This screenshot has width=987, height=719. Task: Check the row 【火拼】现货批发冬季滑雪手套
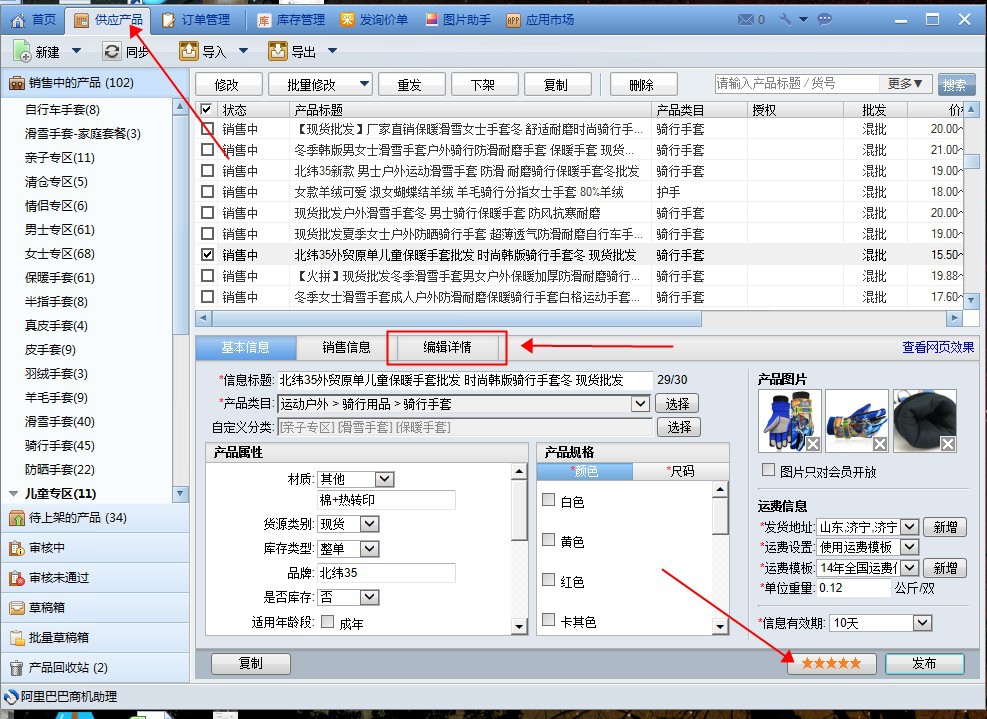click(207, 275)
